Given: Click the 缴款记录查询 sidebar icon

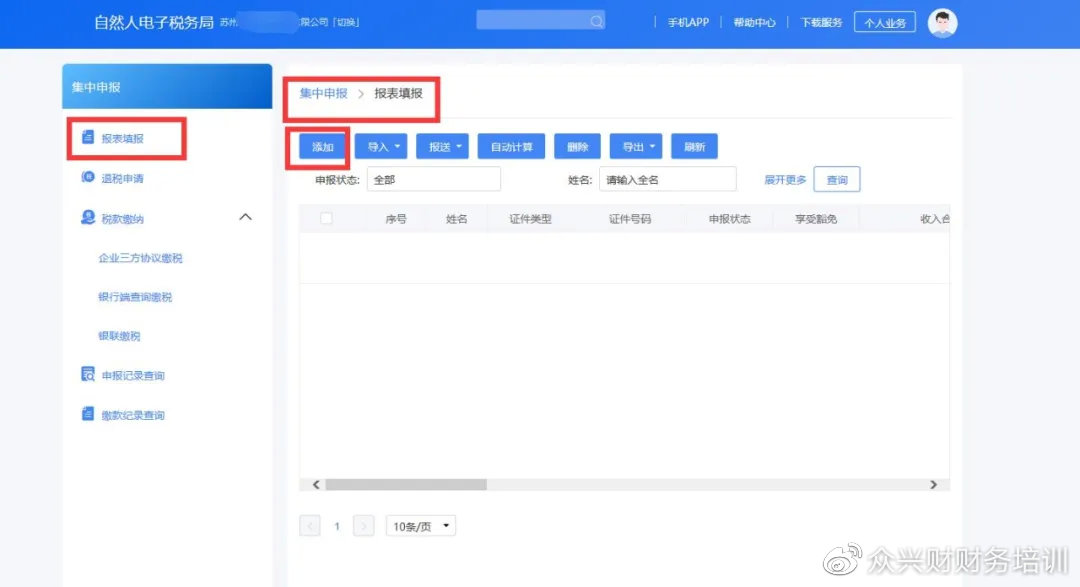Looking at the screenshot, I should [x=87, y=414].
